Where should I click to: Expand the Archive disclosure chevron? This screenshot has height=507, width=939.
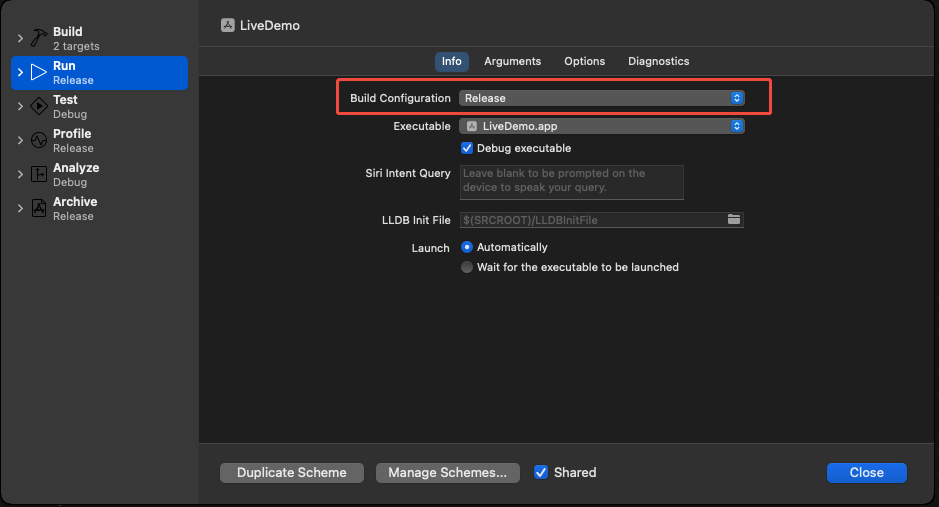[20, 208]
